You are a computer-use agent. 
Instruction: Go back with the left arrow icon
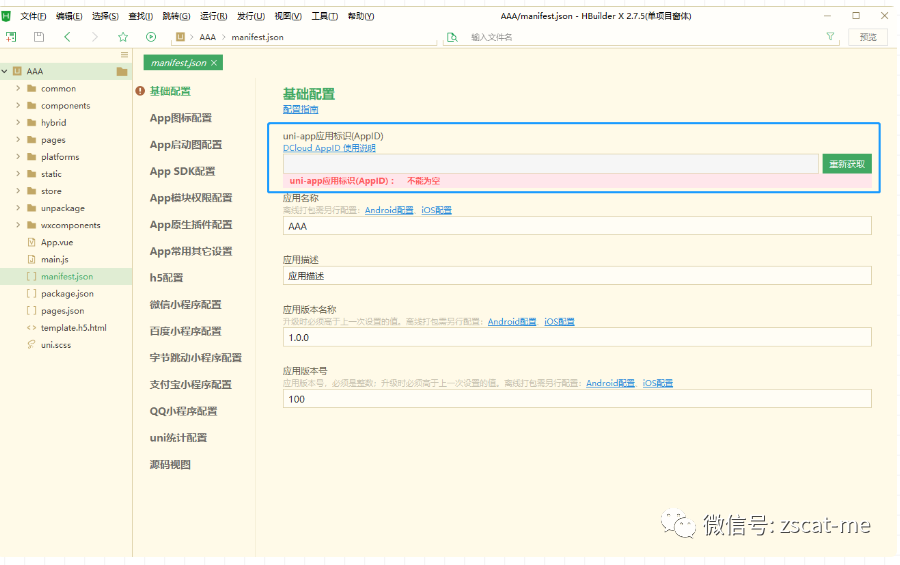tap(67, 37)
